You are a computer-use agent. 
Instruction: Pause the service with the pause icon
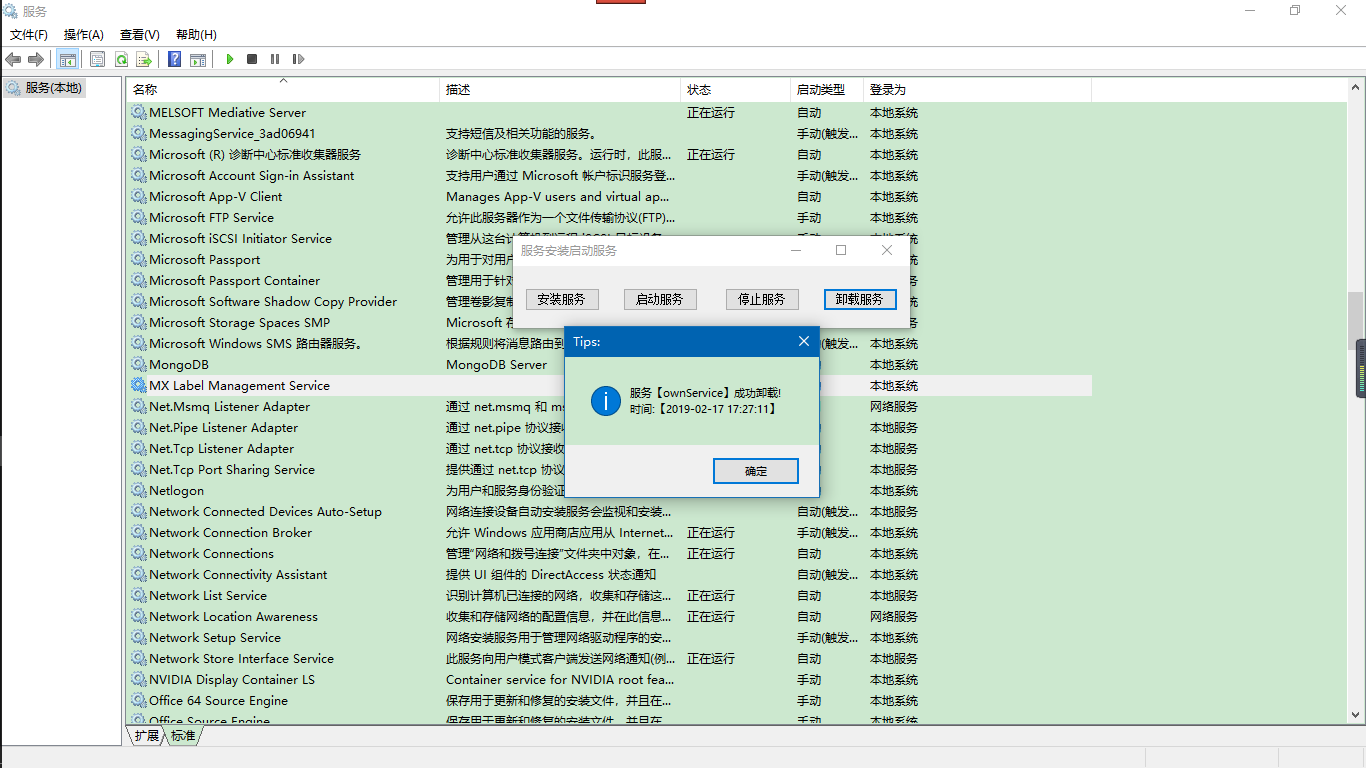275,59
